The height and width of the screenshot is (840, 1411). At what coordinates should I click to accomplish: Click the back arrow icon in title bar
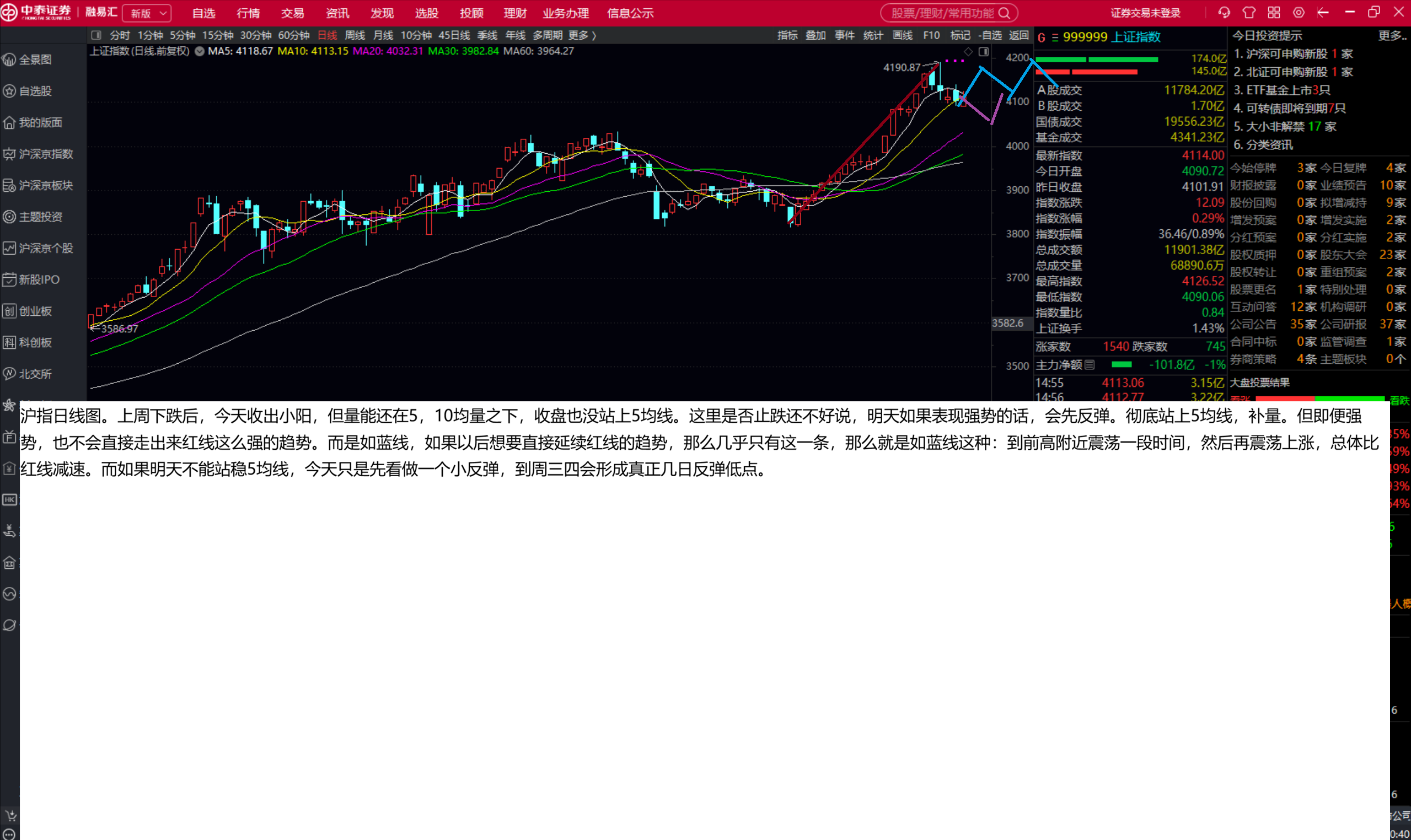1323,13
